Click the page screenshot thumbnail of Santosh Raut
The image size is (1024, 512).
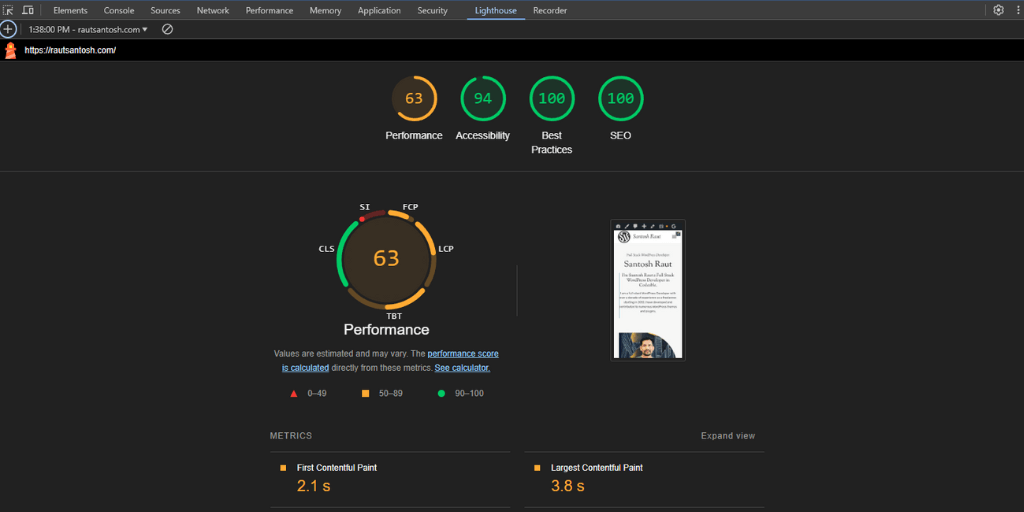click(x=648, y=290)
